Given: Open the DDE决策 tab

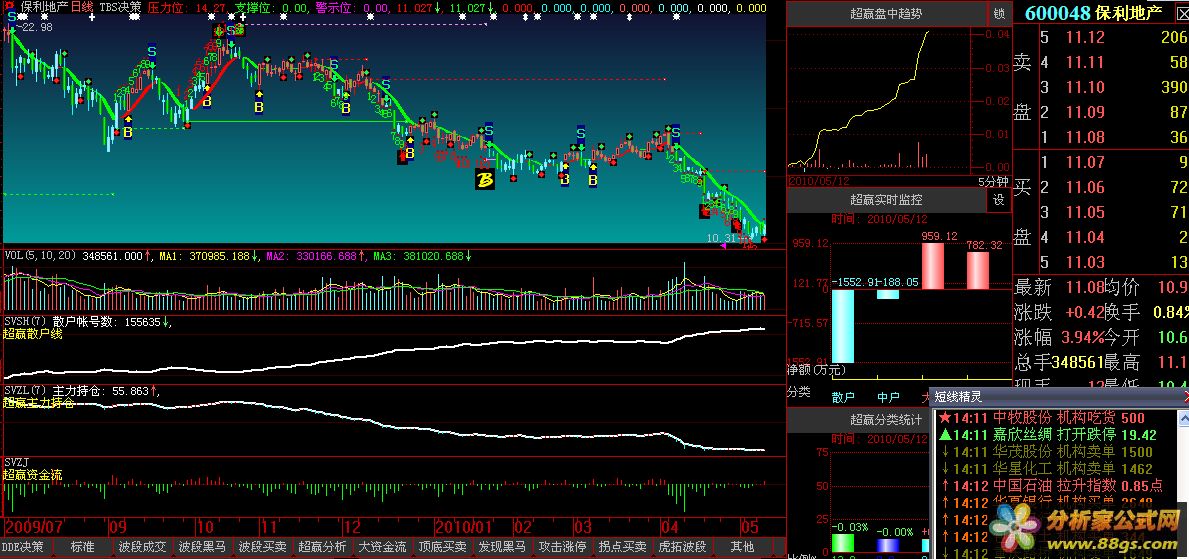Looking at the screenshot, I should (x=23, y=547).
